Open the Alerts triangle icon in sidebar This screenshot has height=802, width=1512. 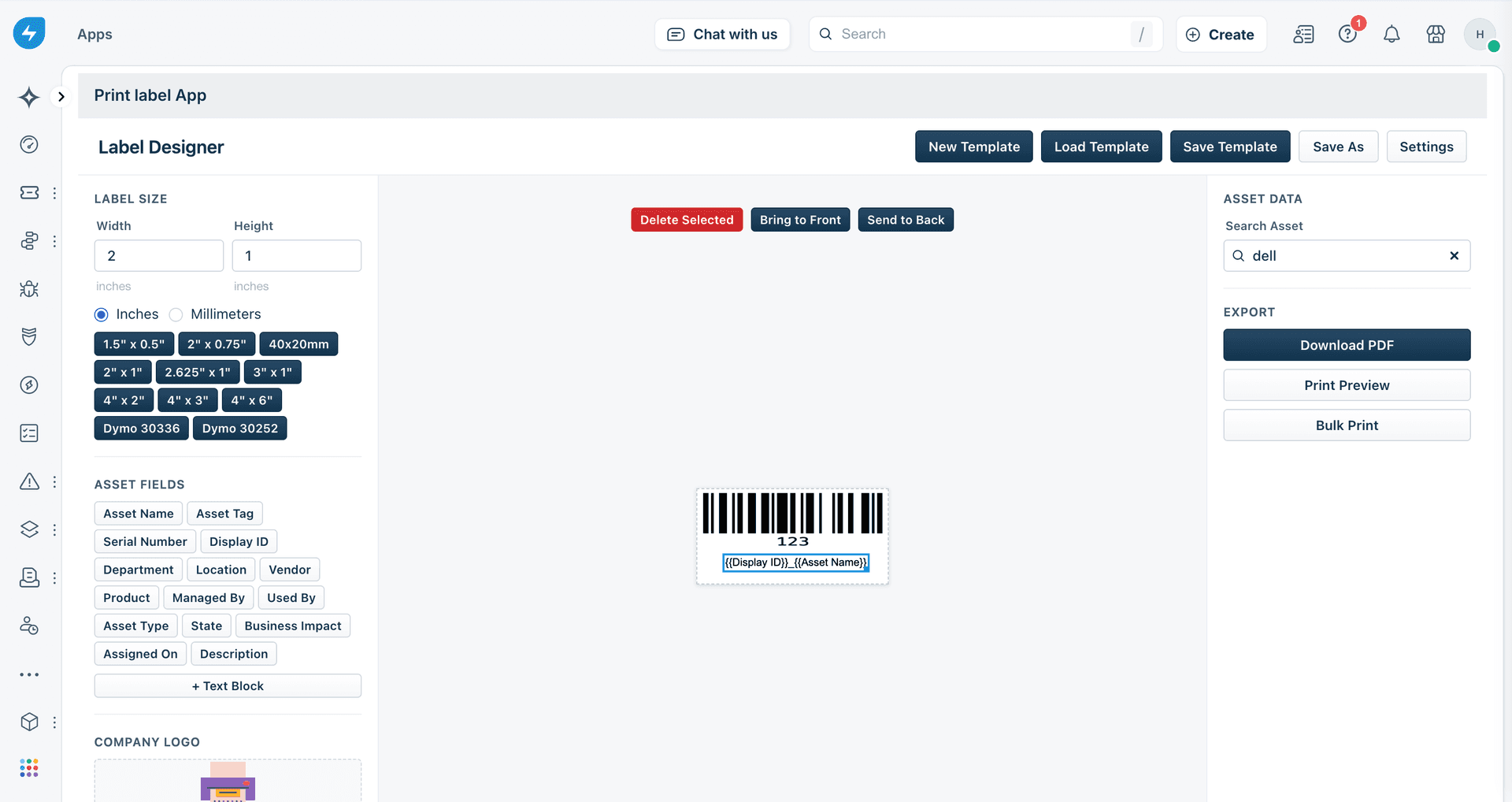click(x=29, y=481)
